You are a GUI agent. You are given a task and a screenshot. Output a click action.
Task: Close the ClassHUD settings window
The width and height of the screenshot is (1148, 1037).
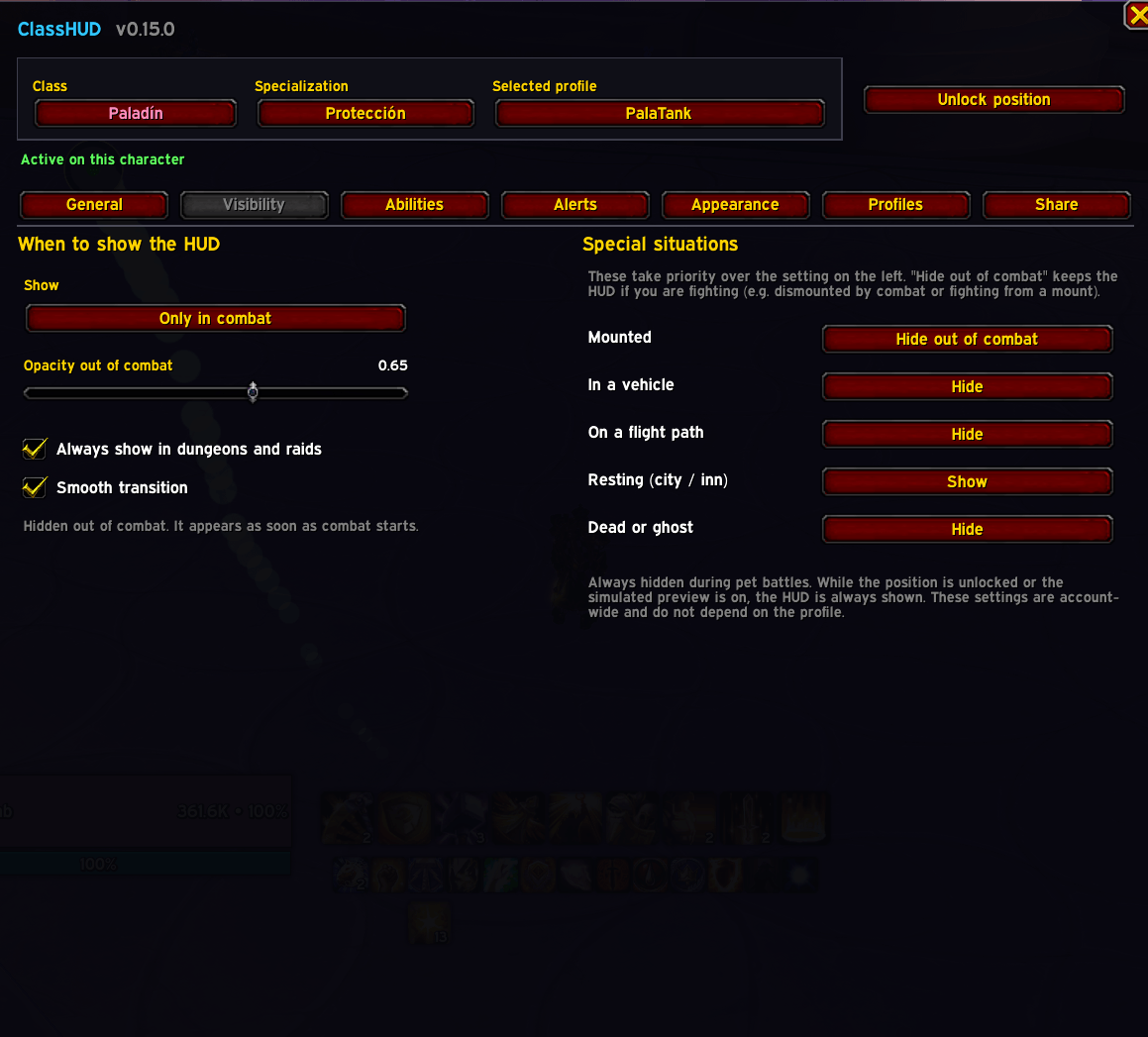tap(1137, 16)
